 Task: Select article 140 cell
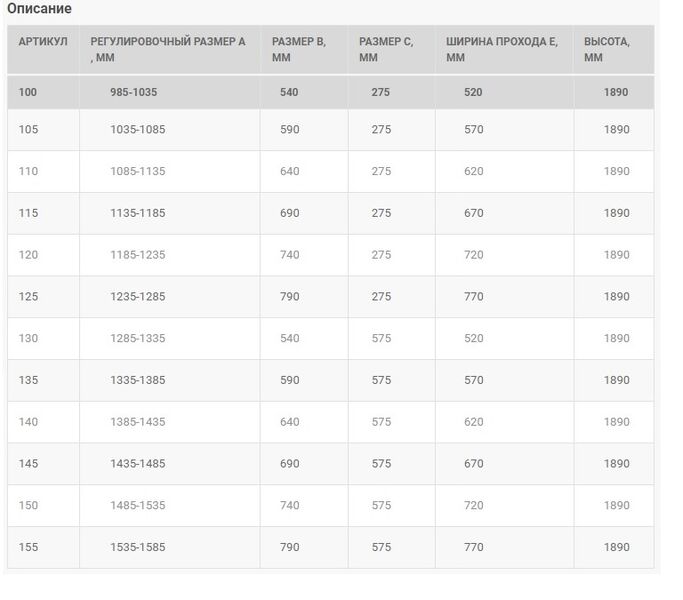(28, 422)
